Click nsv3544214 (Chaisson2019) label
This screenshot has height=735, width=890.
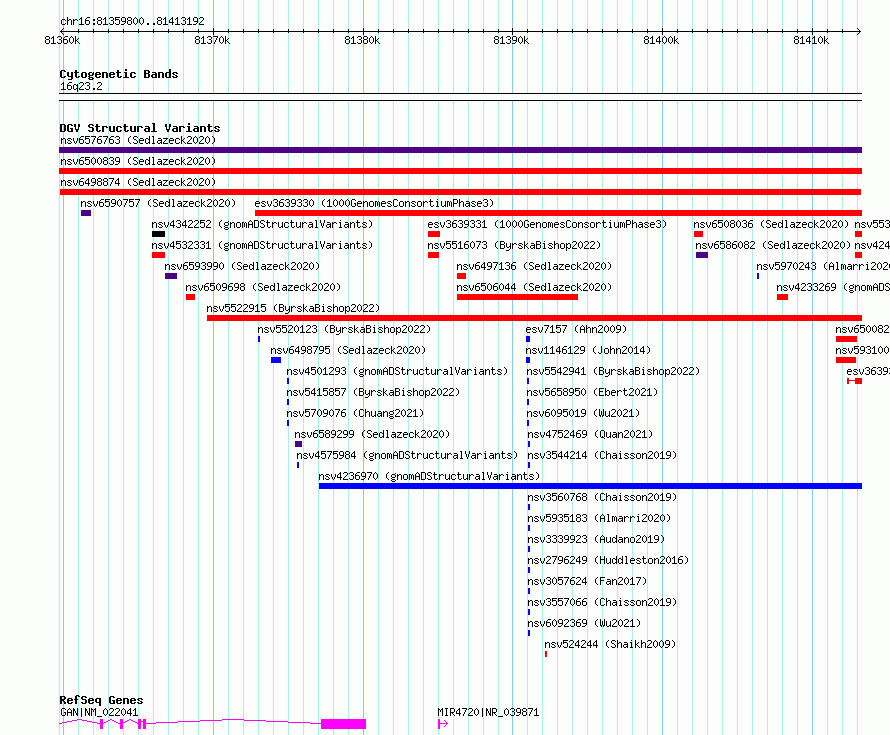pyautogui.click(x=602, y=455)
